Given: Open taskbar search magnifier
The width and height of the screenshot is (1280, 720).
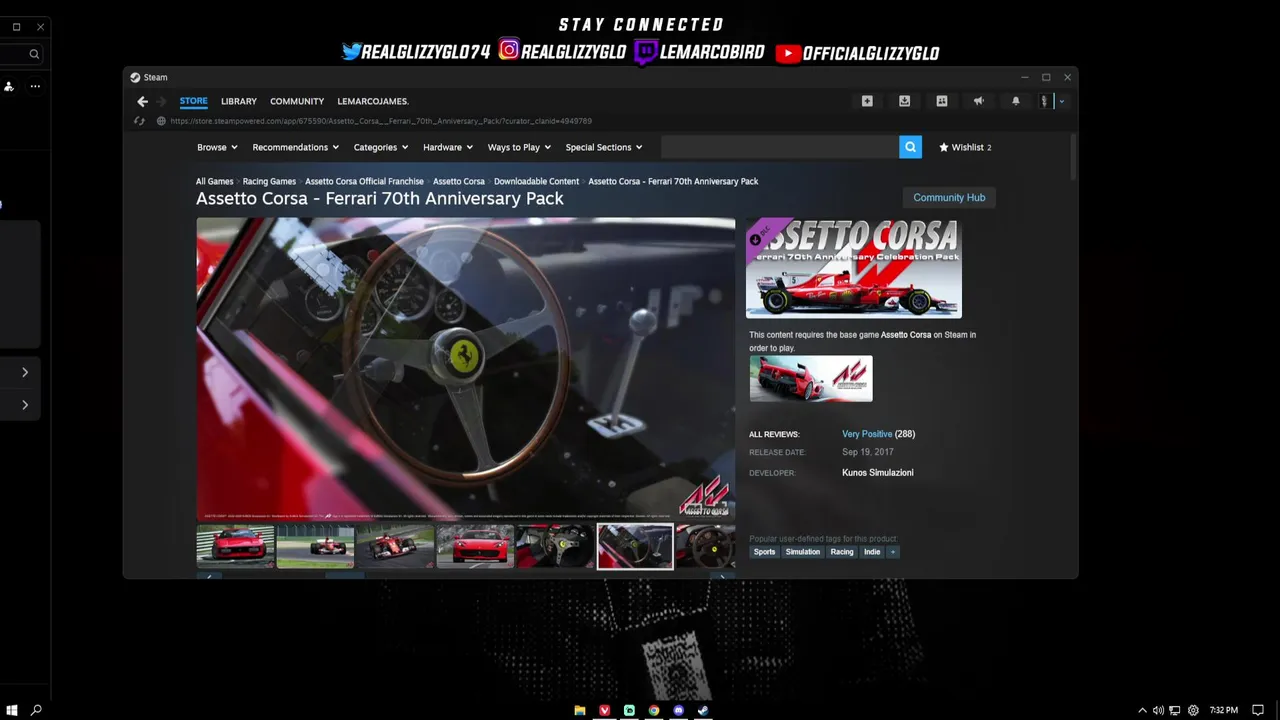Looking at the screenshot, I should [x=36, y=710].
